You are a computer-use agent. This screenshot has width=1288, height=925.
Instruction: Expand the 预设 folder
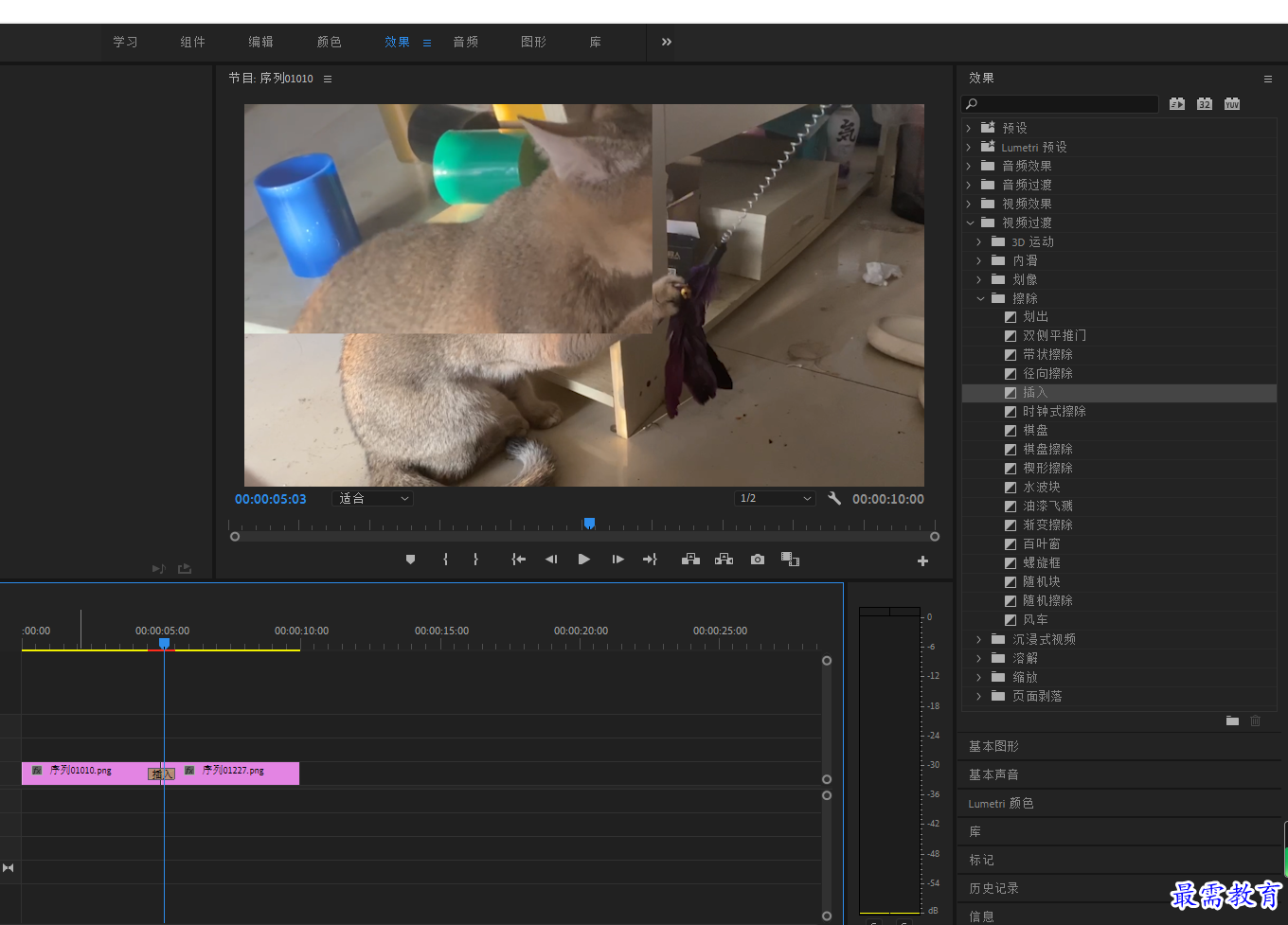tap(969, 128)
